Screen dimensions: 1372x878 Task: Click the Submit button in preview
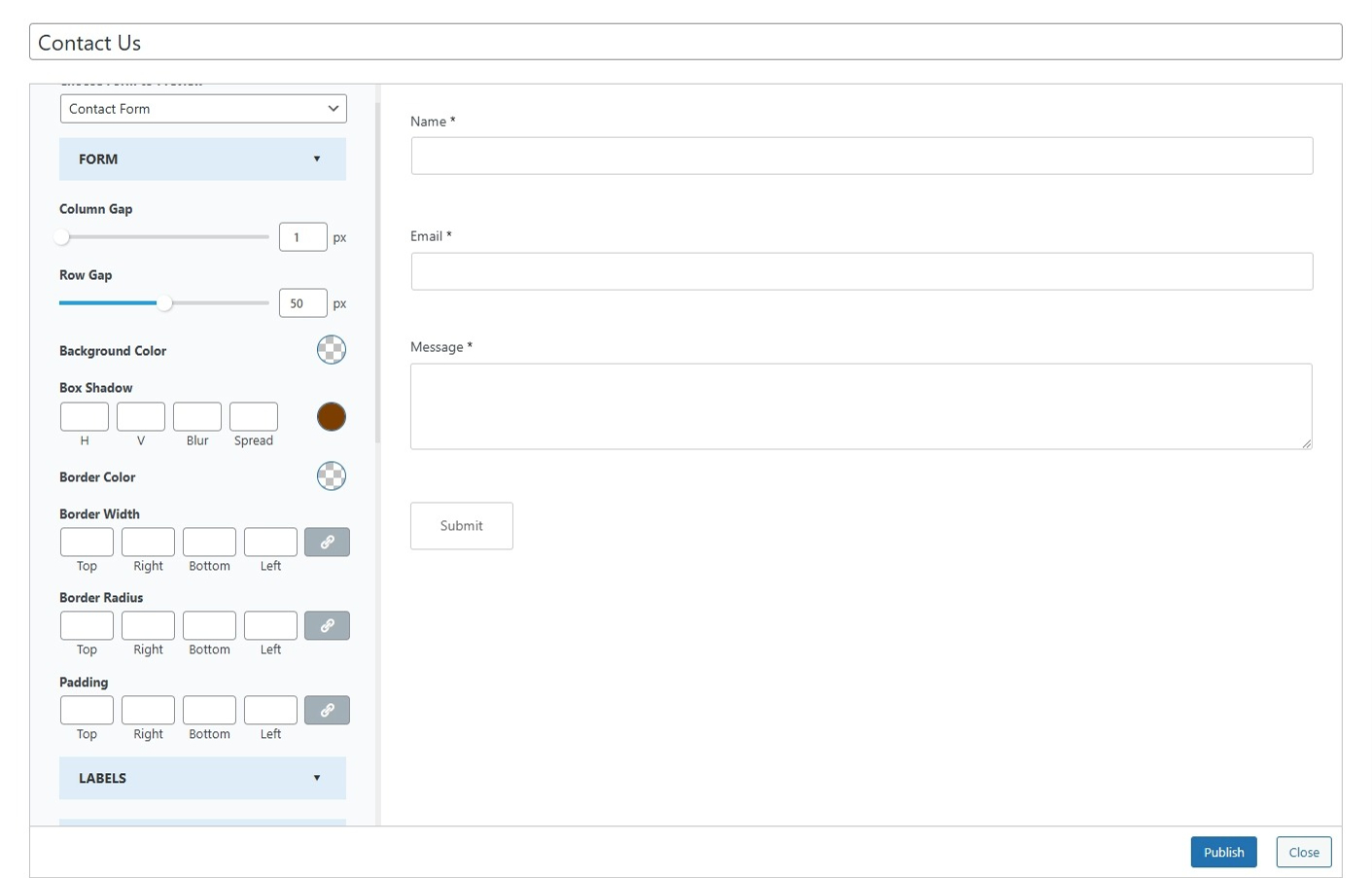point(462,526)
